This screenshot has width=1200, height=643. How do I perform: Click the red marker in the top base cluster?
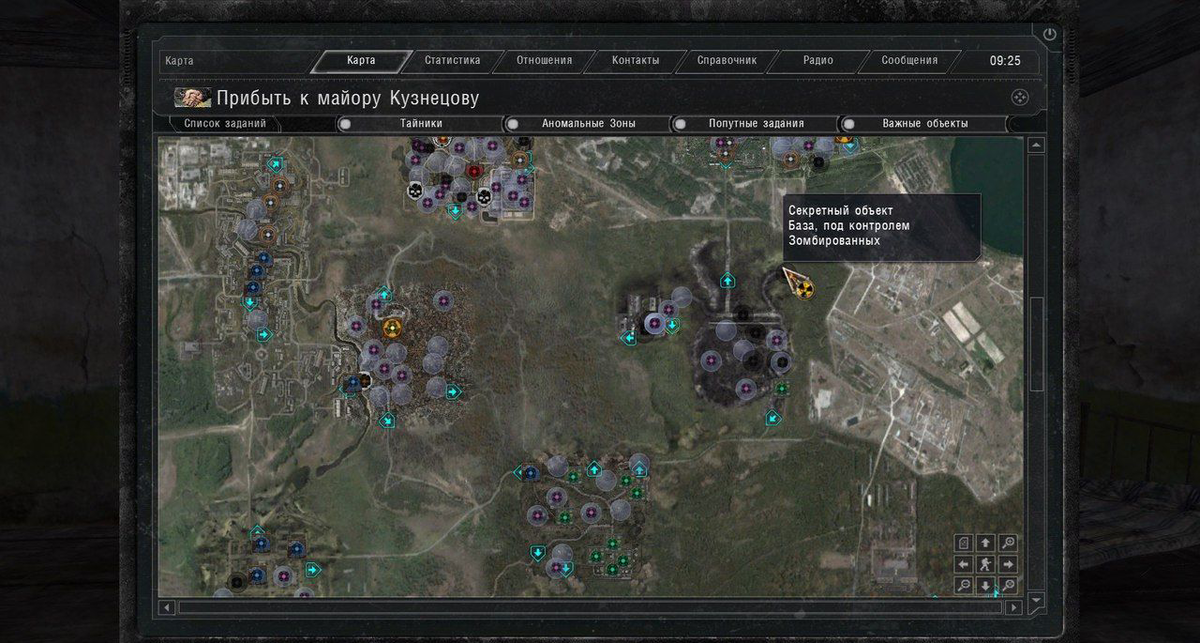(x=475, y=171)
